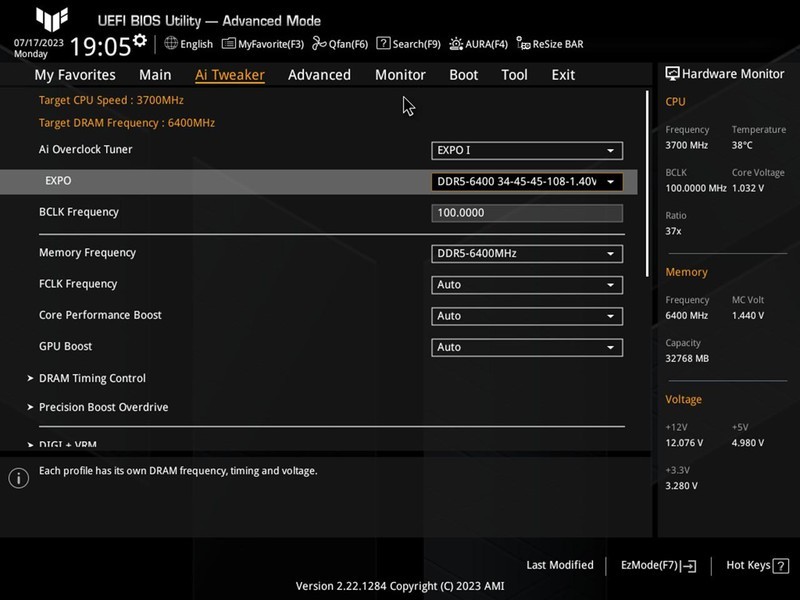This screenshot has width=800, height=600.
Task: Open the Ai Overclock Tuner dropdown
Action: (x=526, y=150)
